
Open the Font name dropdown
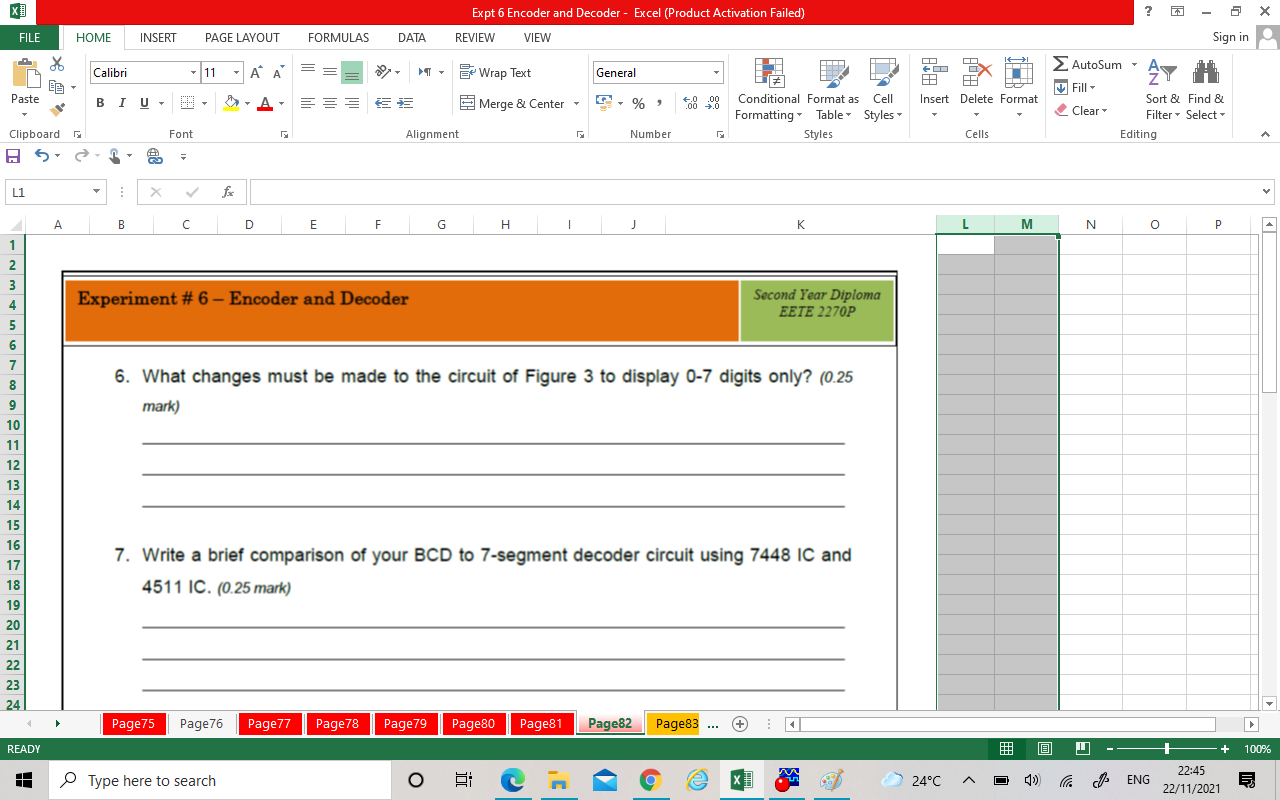point(195,72)
